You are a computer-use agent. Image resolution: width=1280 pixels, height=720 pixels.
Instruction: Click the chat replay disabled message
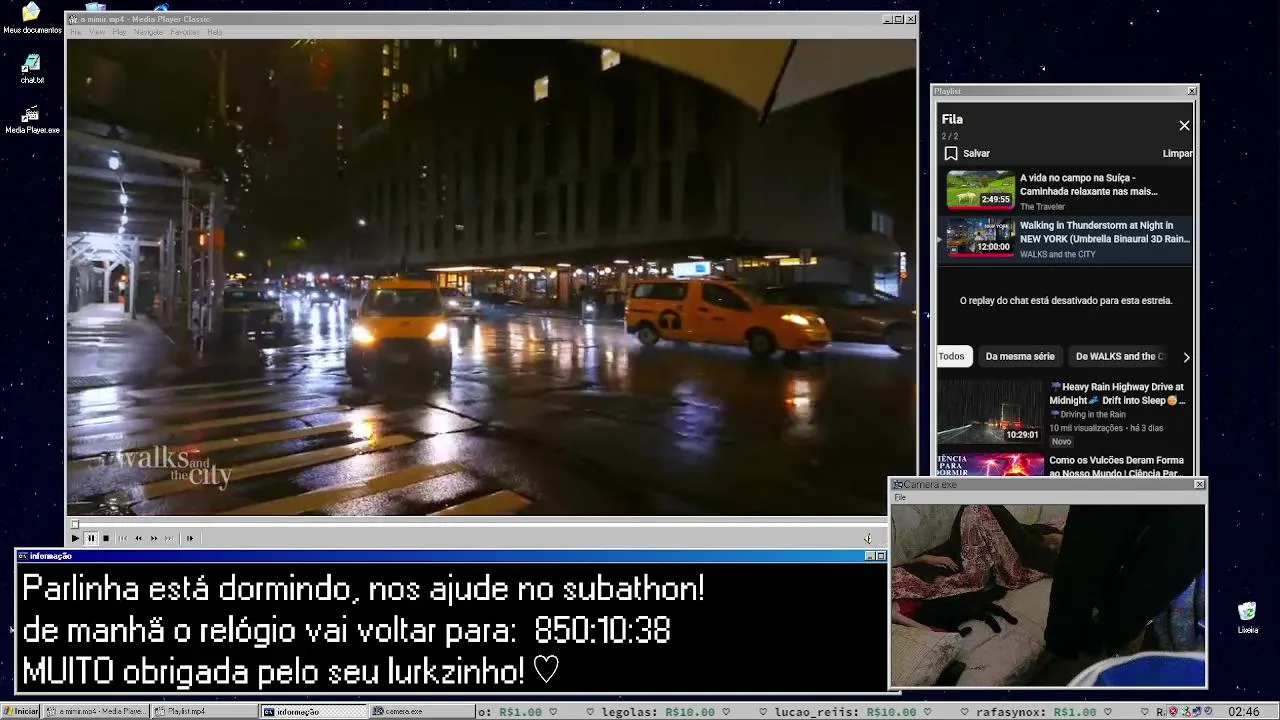click(1066, 300)
